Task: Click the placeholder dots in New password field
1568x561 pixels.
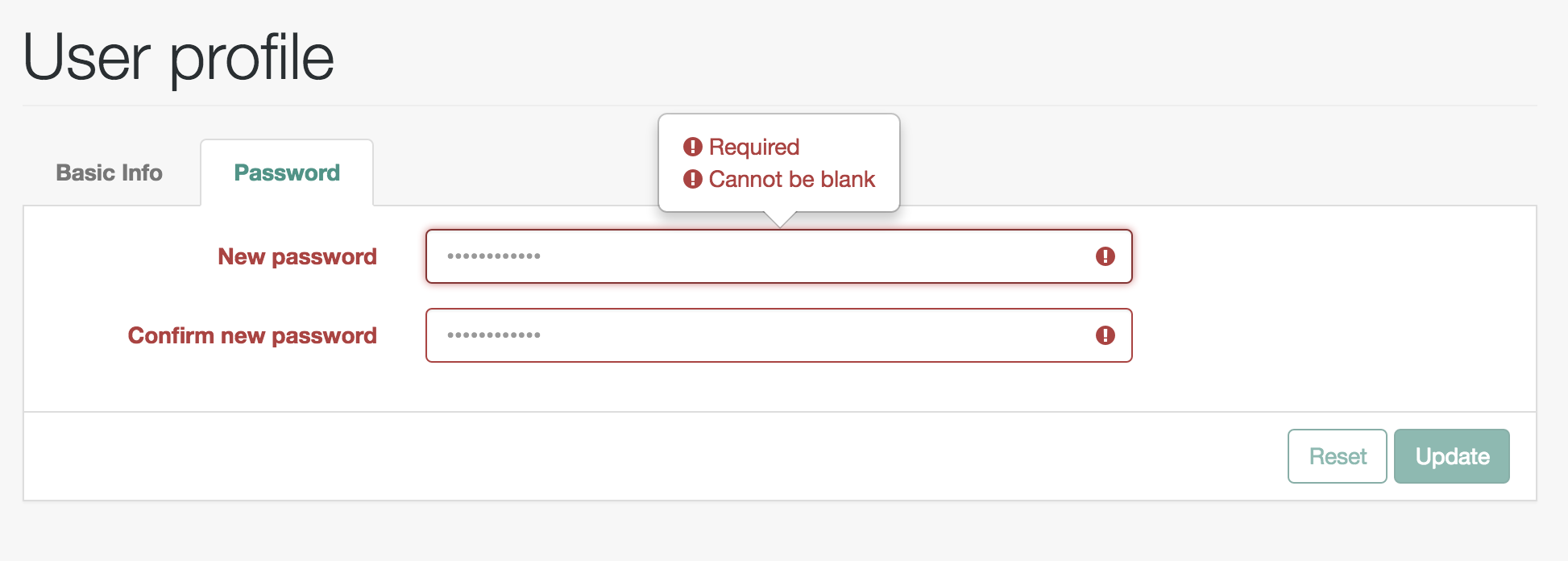Action: pyautogui.click(x=494, y=256)
